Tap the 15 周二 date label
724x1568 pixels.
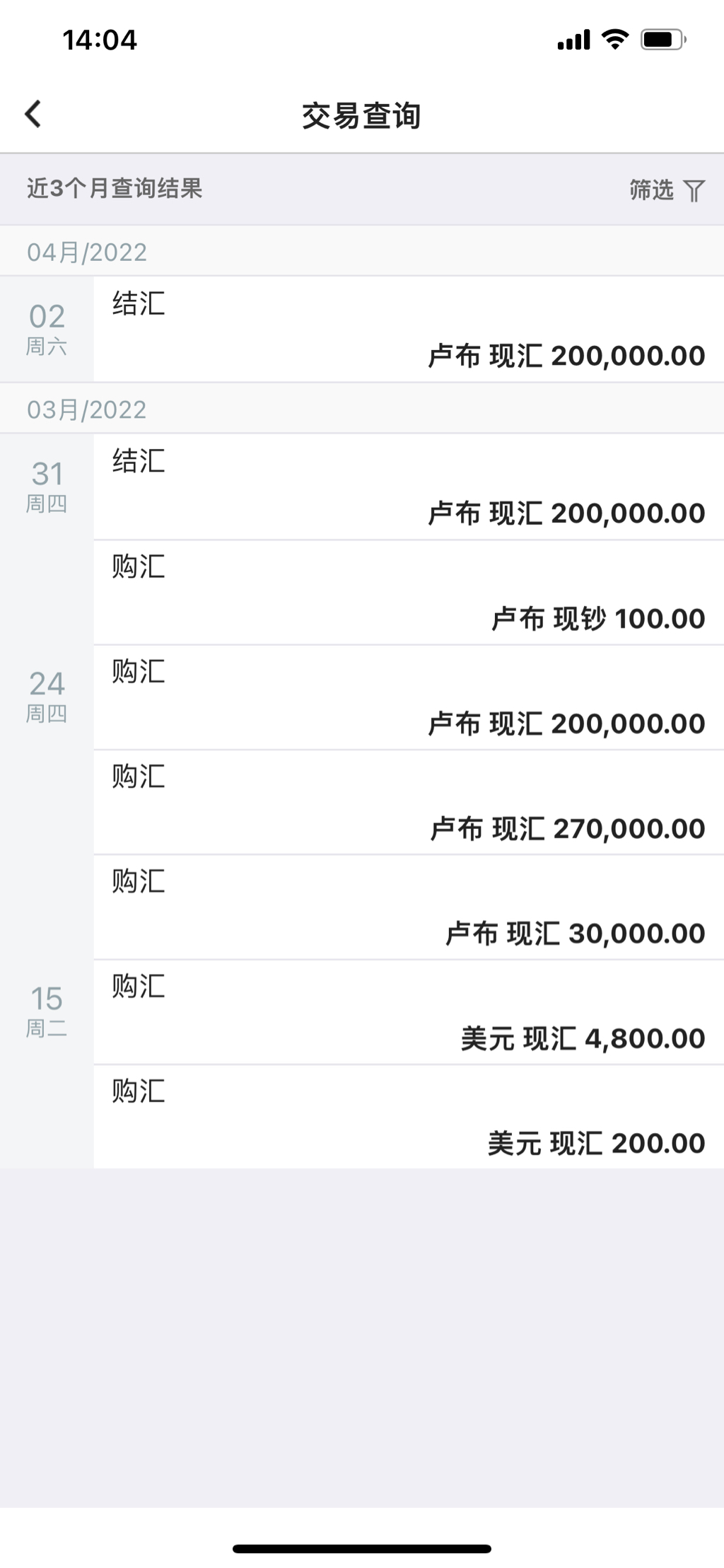point(47,1011)
